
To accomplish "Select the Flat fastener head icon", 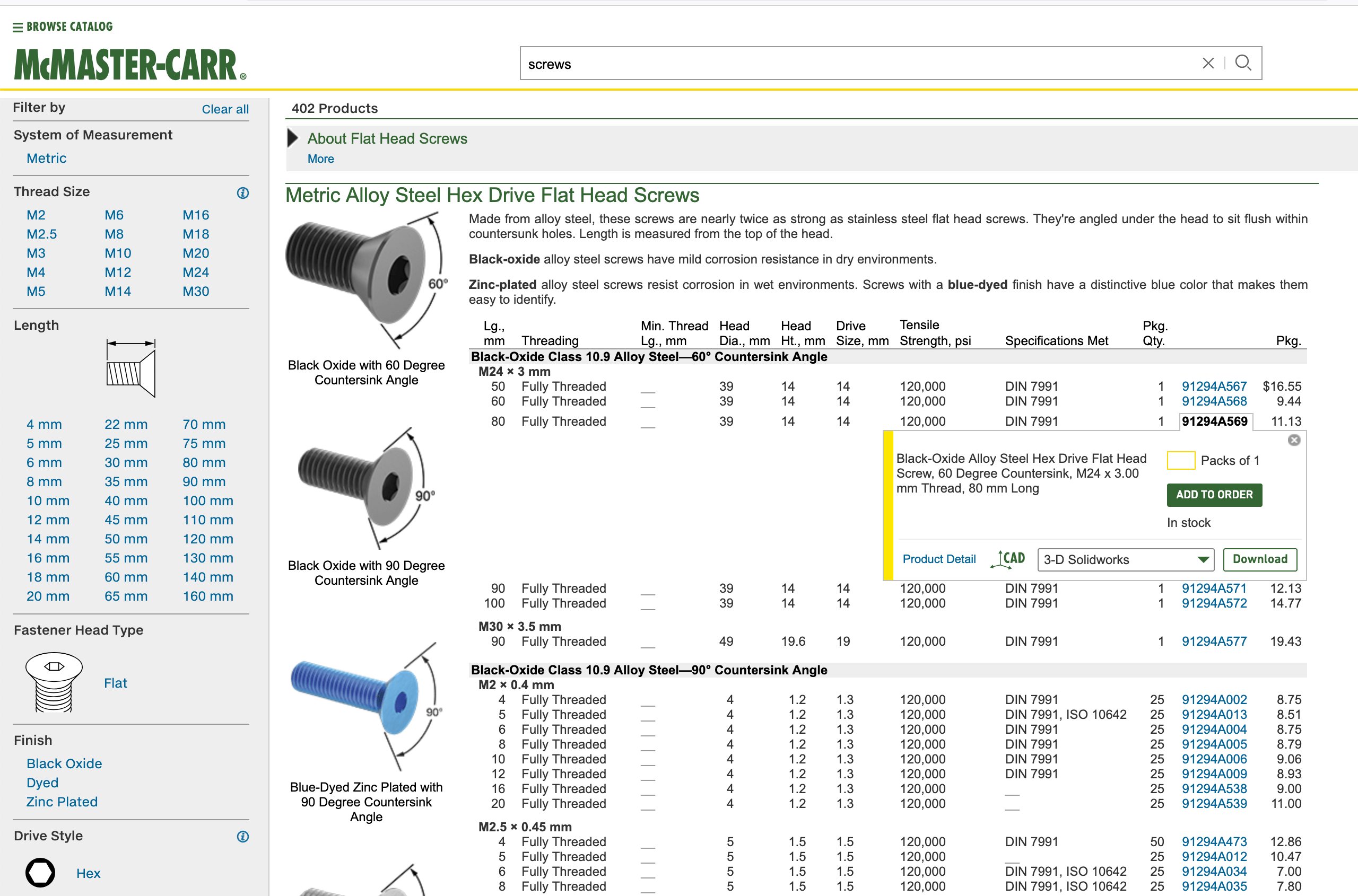I will 54,682.
